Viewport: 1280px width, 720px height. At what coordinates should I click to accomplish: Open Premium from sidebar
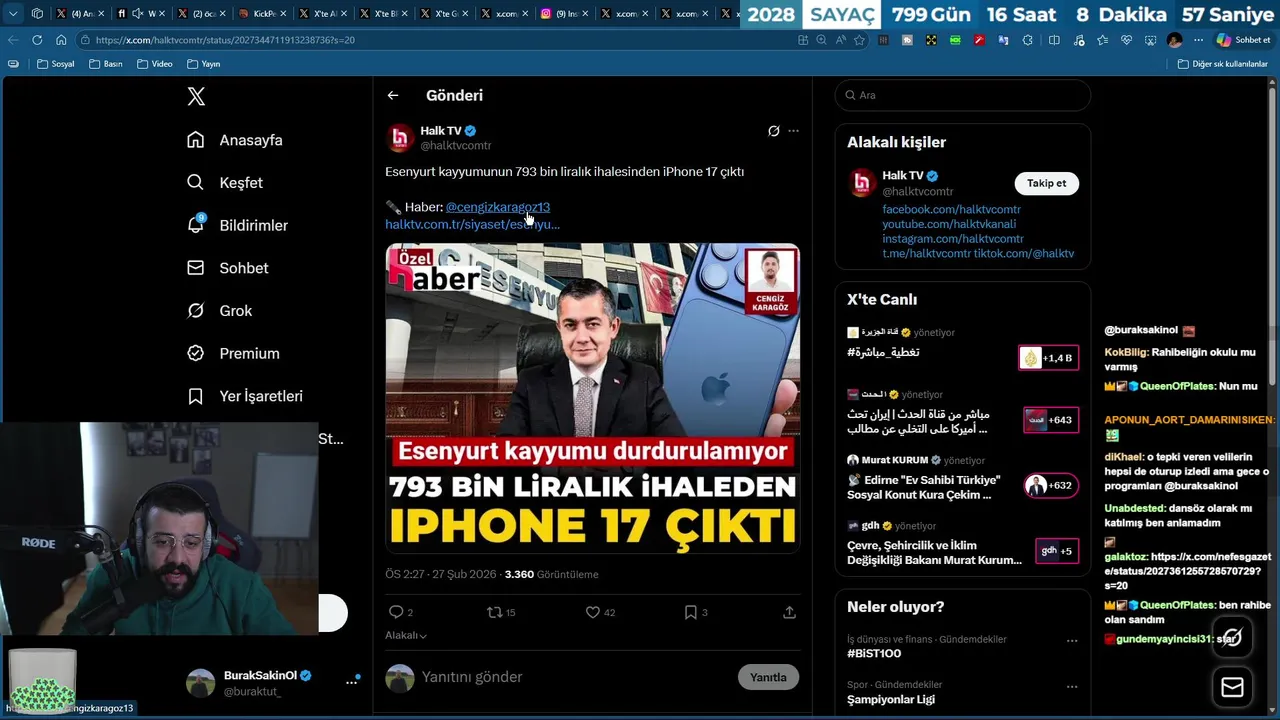233,353
